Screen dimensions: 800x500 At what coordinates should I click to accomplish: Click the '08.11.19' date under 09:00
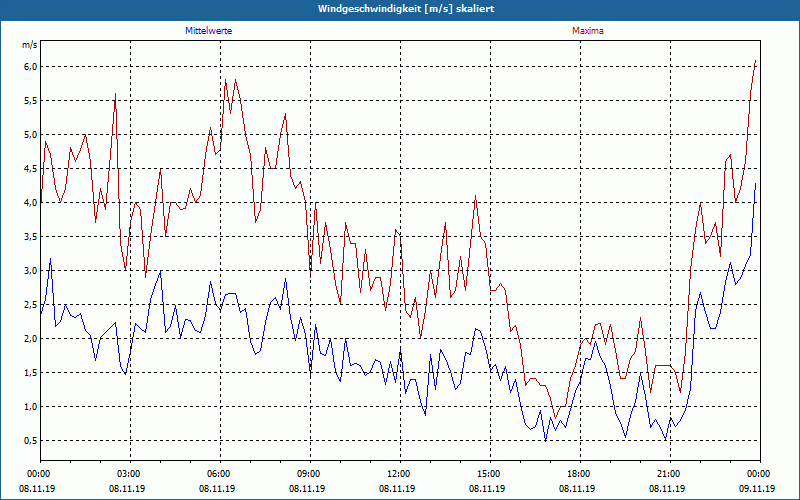[307, 488]
